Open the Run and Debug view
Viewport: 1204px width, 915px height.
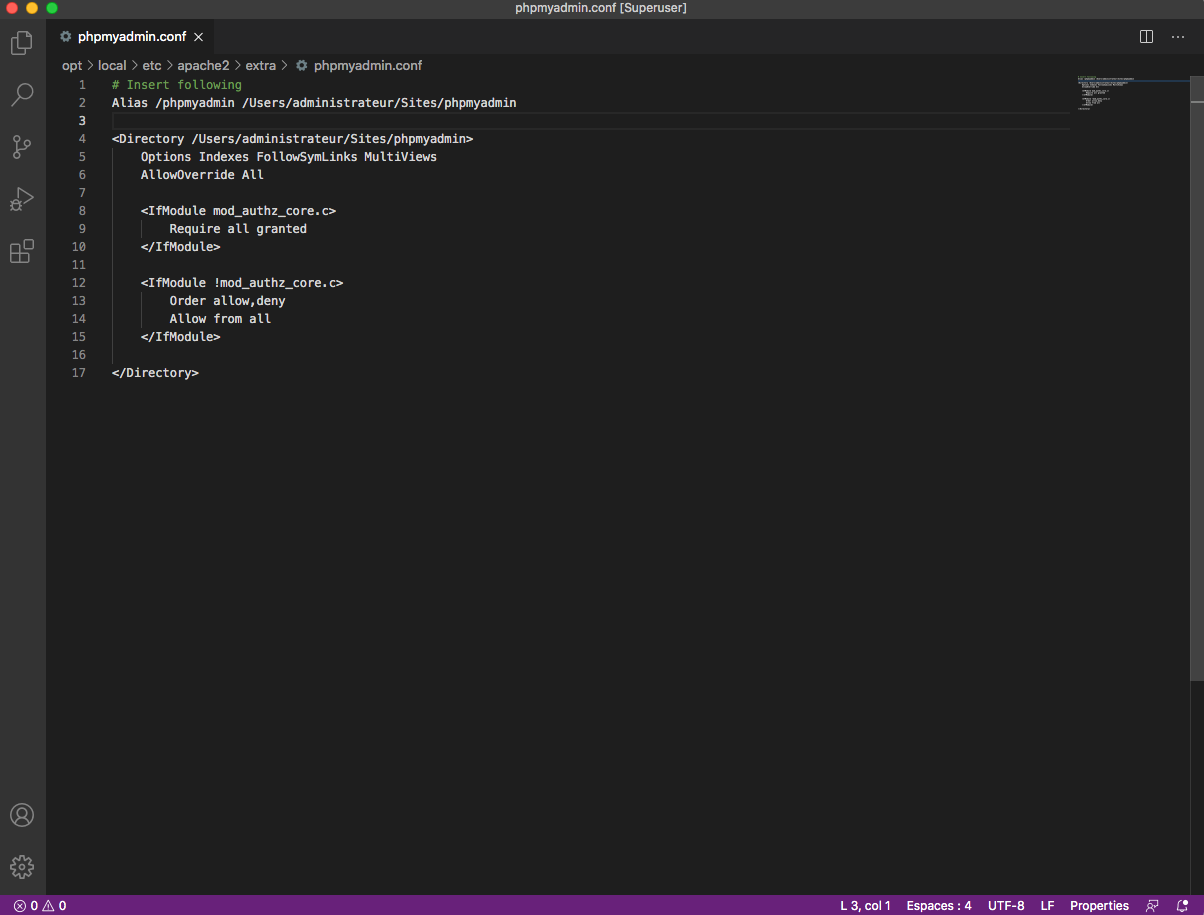(x=22, y=199)
